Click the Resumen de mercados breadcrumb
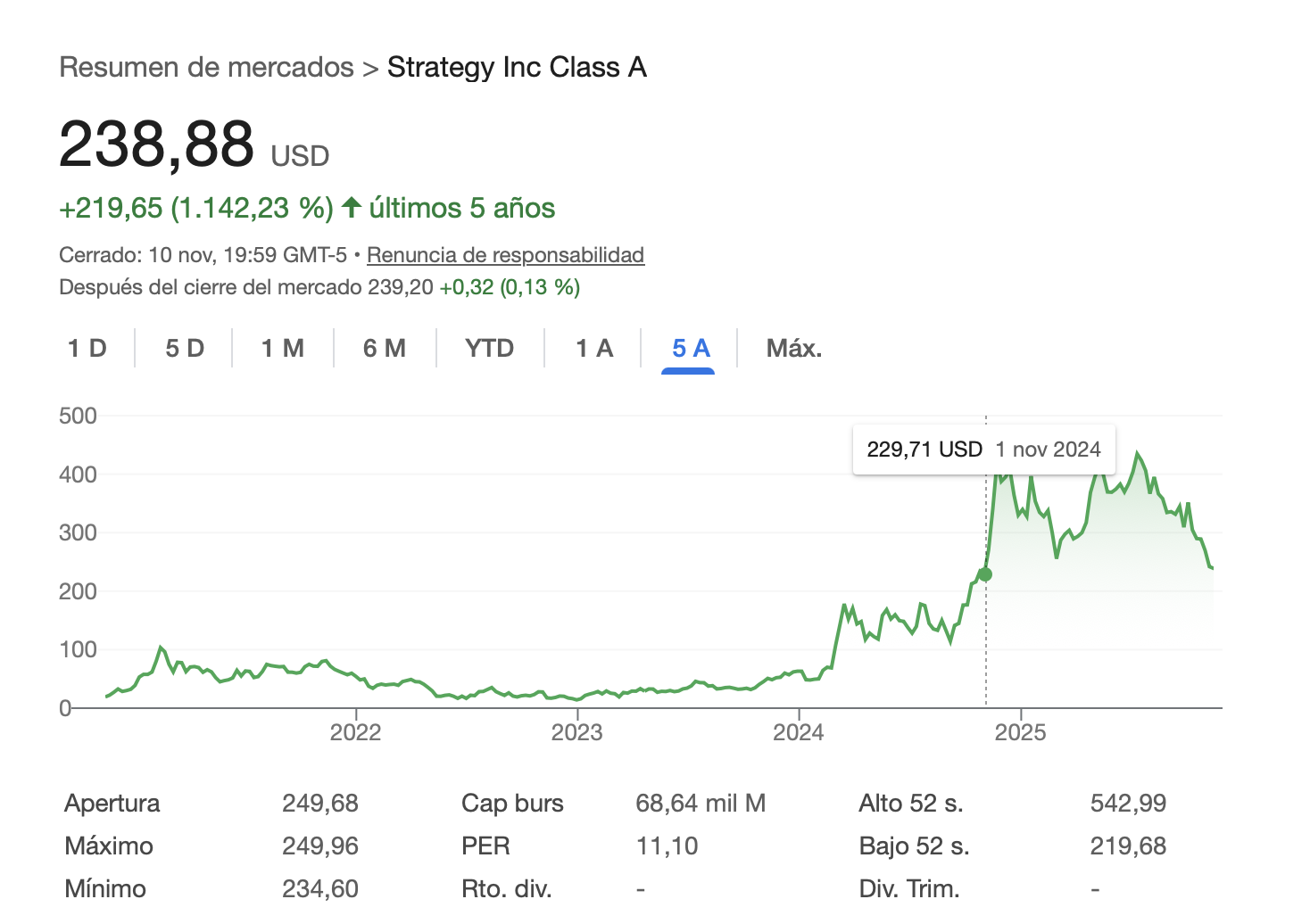 [206, 68]
